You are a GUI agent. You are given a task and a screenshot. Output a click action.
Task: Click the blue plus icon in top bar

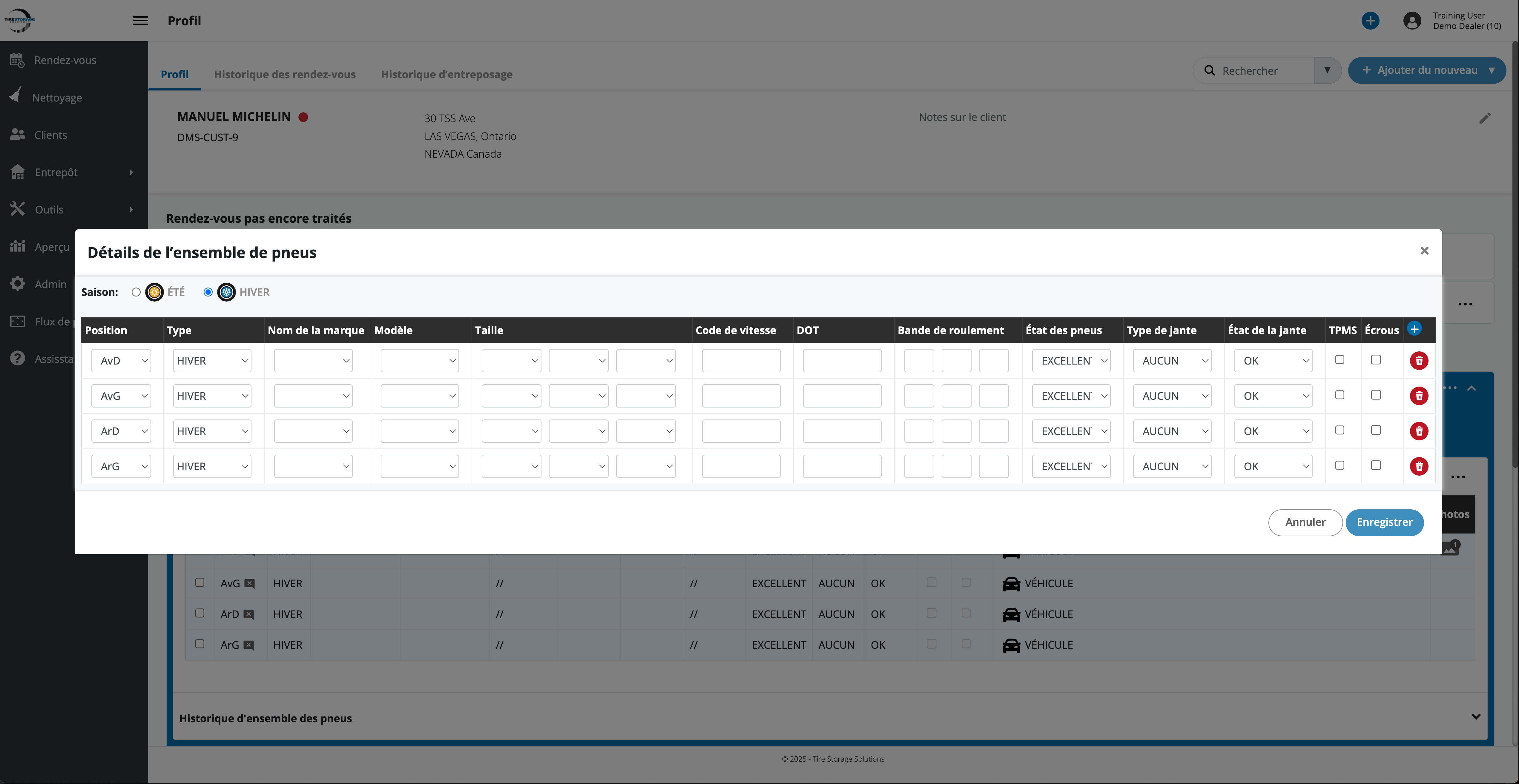(x=1370, y=21)
